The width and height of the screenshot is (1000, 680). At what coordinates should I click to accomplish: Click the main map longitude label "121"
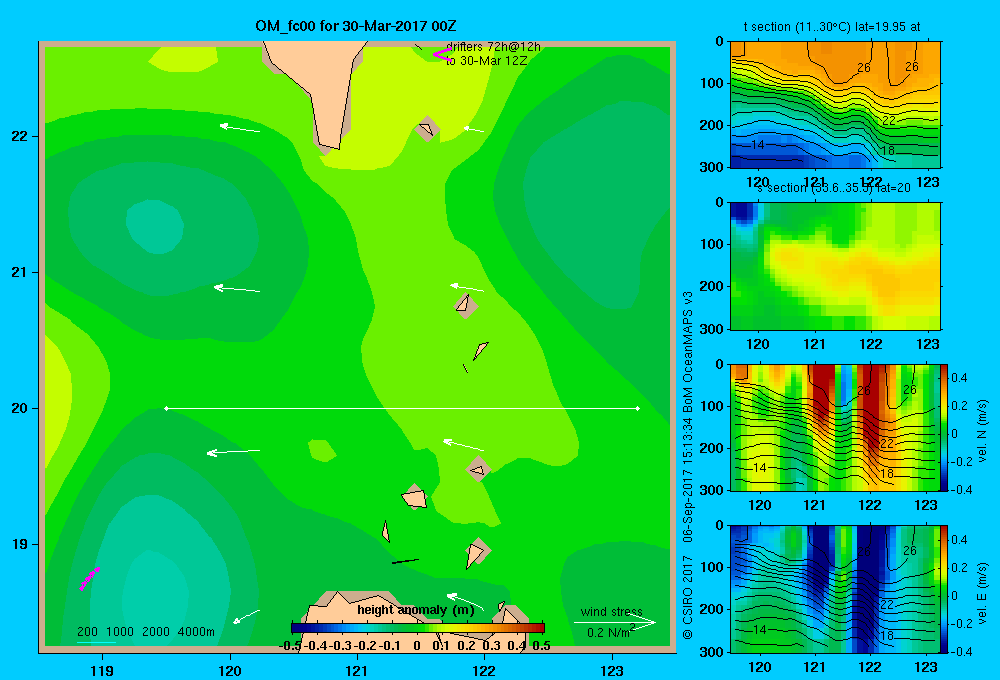[357, 670]
